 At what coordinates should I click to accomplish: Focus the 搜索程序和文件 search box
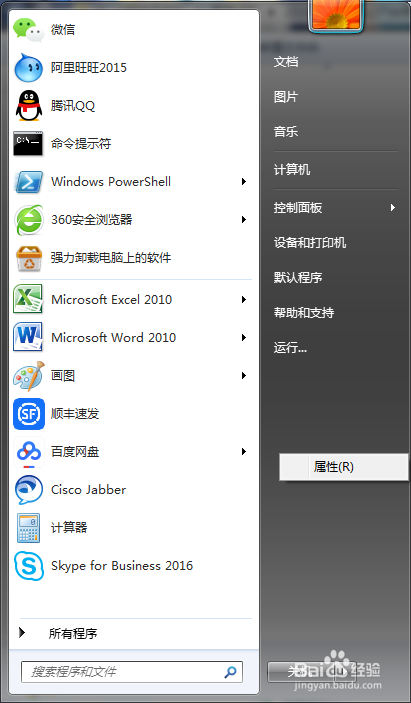(132, 672)
